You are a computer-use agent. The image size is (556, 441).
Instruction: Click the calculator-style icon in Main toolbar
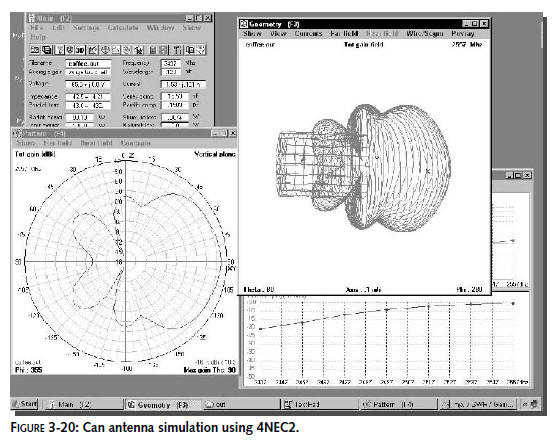click(x=153, y=50)
